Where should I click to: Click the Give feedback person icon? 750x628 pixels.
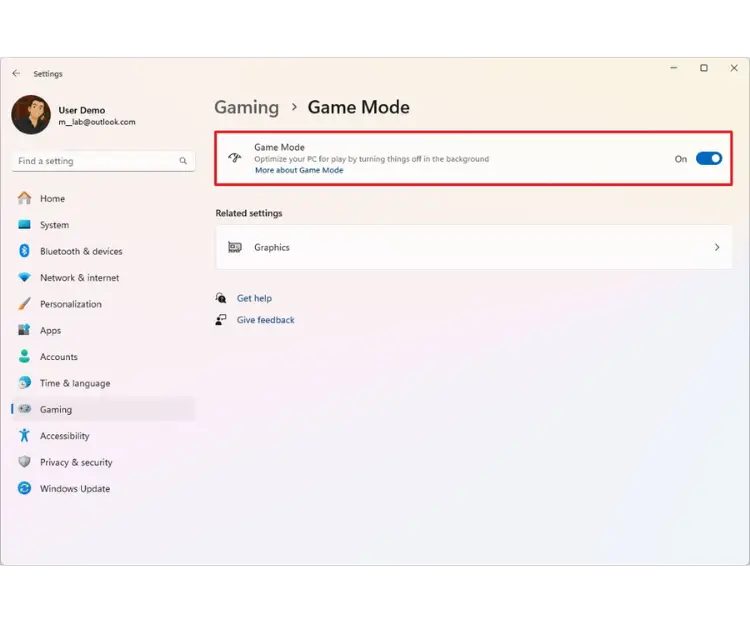click(221, 320)
